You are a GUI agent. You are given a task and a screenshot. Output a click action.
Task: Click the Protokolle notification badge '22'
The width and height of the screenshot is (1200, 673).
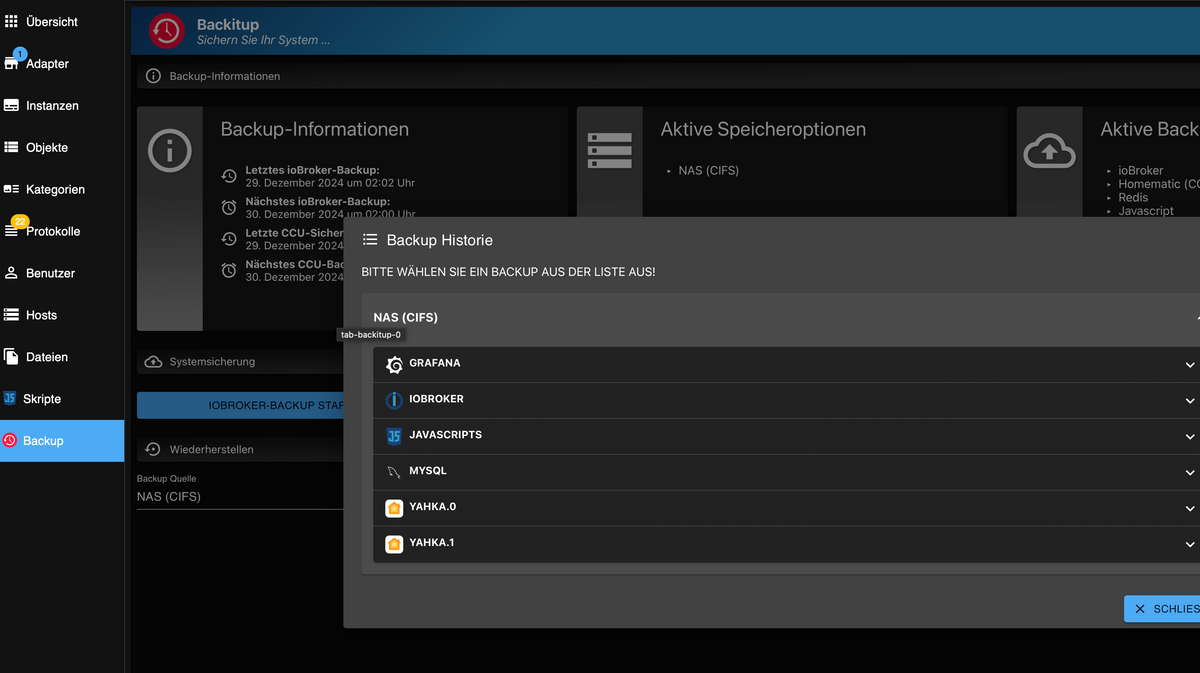click(20, 221)
